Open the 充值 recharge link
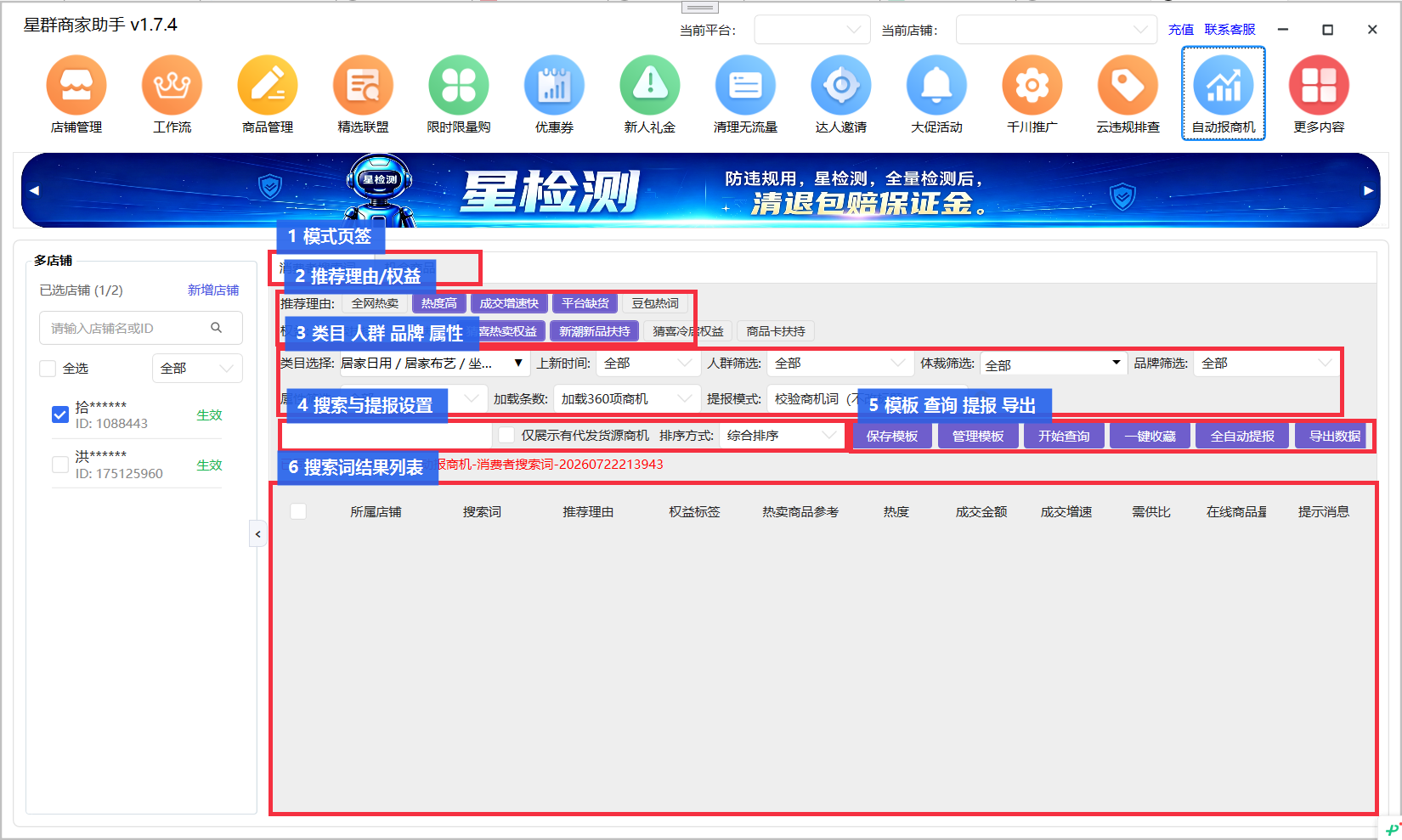The image size is (1402, 840). click(x=1180, y=30)
